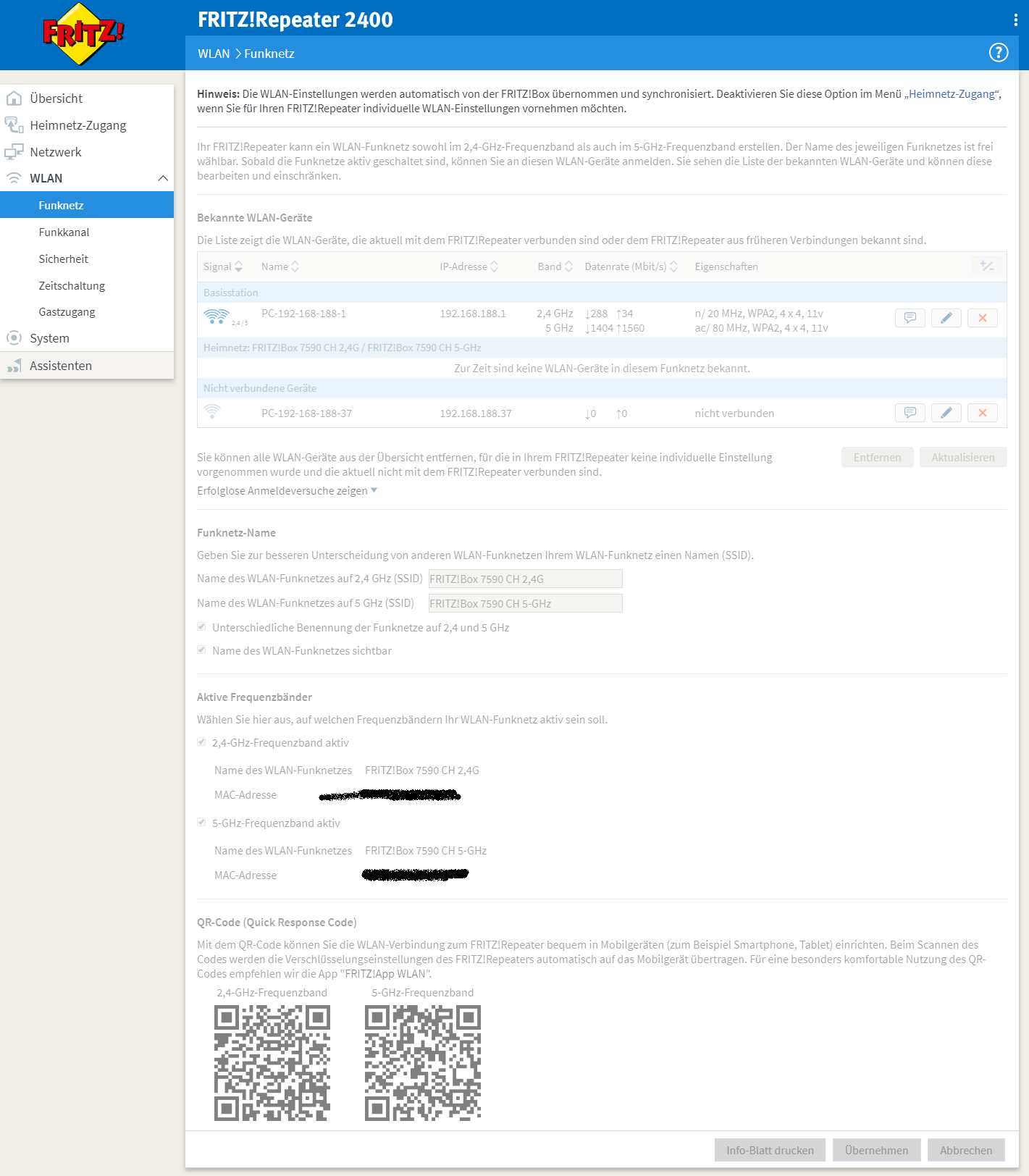Click the 2,4-GHz-Frequenzband QR code
The width and height of the screenshot is (1029, 1176).
(x=272, y=1062)
